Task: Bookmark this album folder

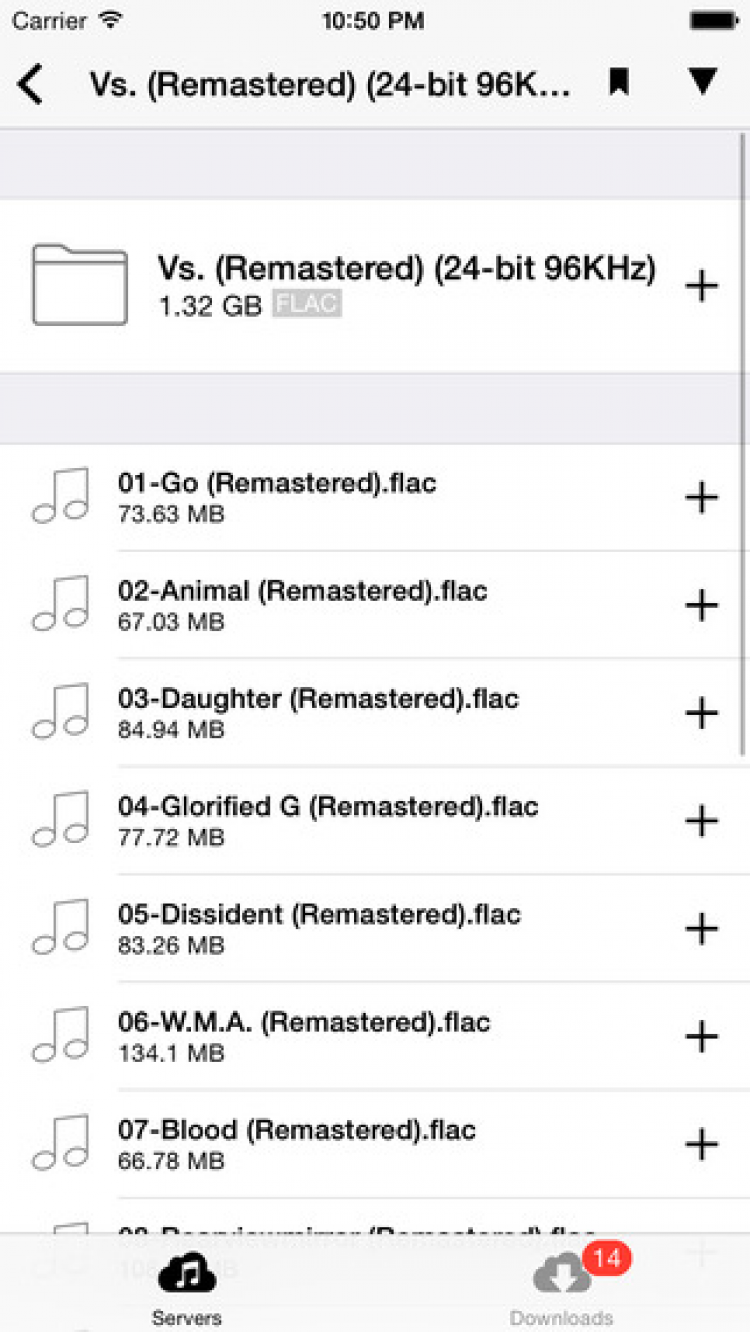Action: point(619,83)
